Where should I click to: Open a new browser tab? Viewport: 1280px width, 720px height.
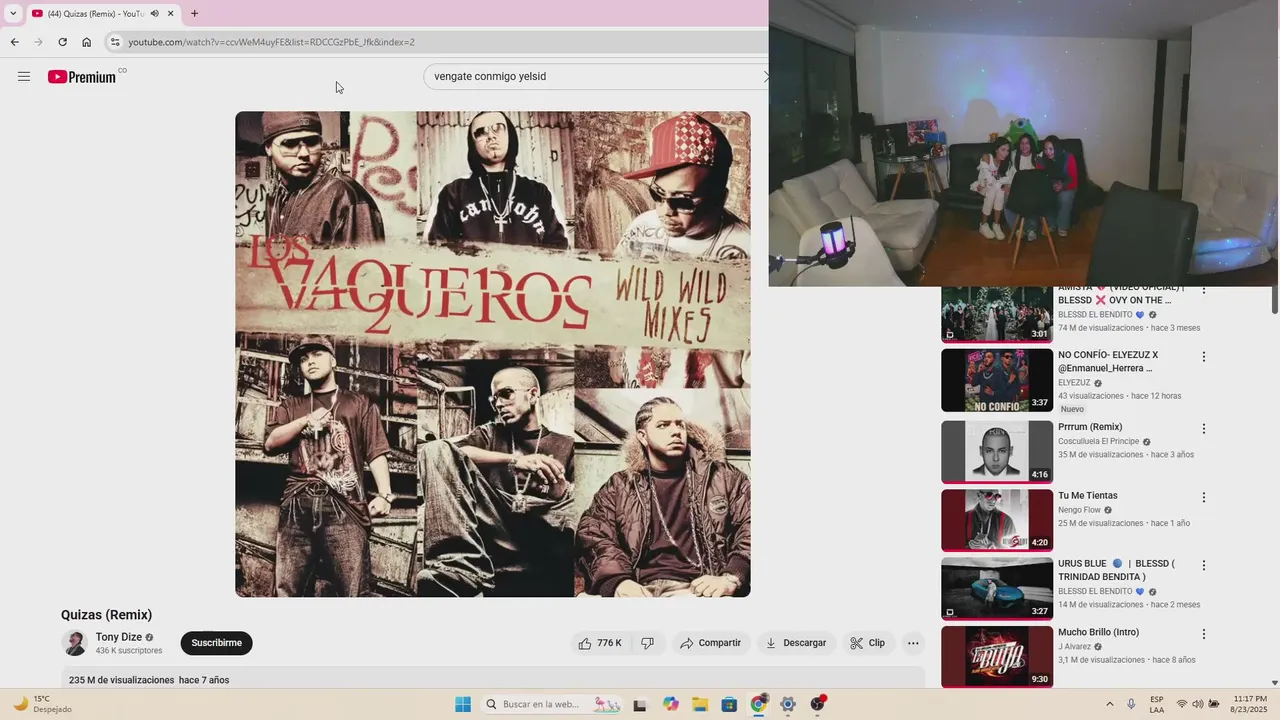[194, 13]
